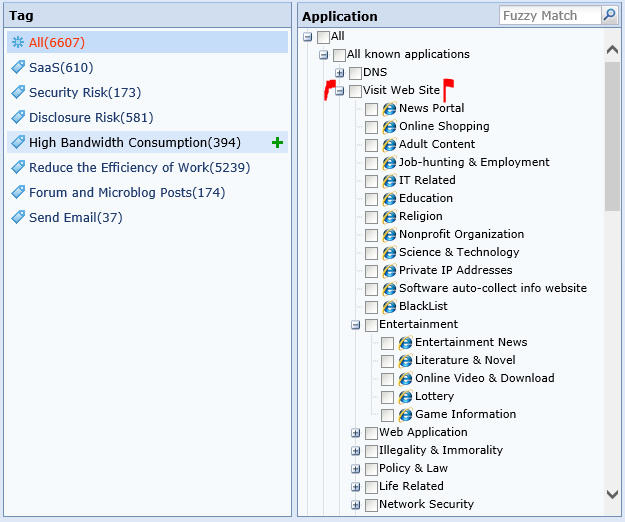Click the IE icon beside BlackList
The image size is (625, 522).
coord(389,306)
